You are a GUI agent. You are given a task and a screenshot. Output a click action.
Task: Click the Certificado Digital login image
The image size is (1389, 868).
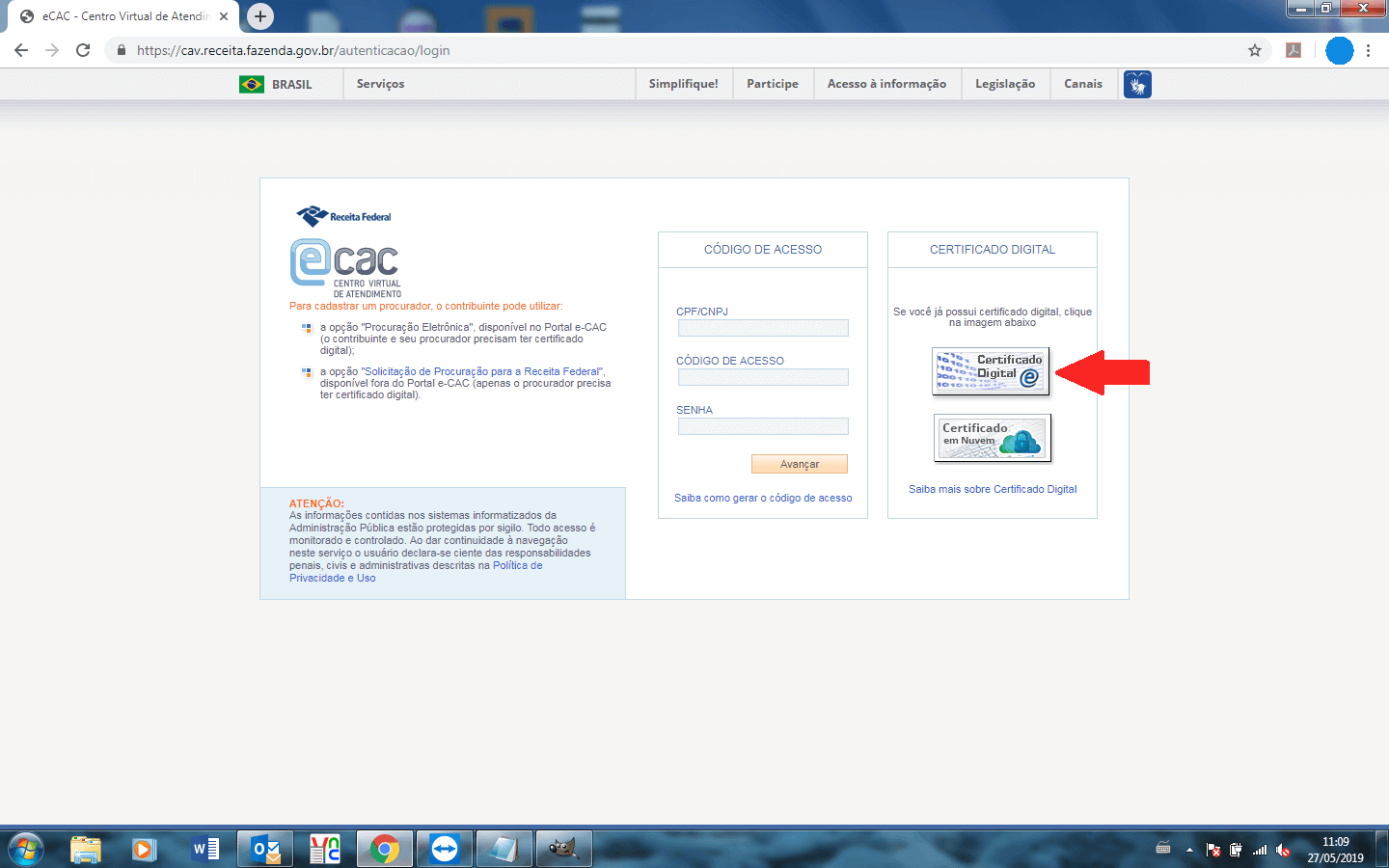tap(990, 370)
